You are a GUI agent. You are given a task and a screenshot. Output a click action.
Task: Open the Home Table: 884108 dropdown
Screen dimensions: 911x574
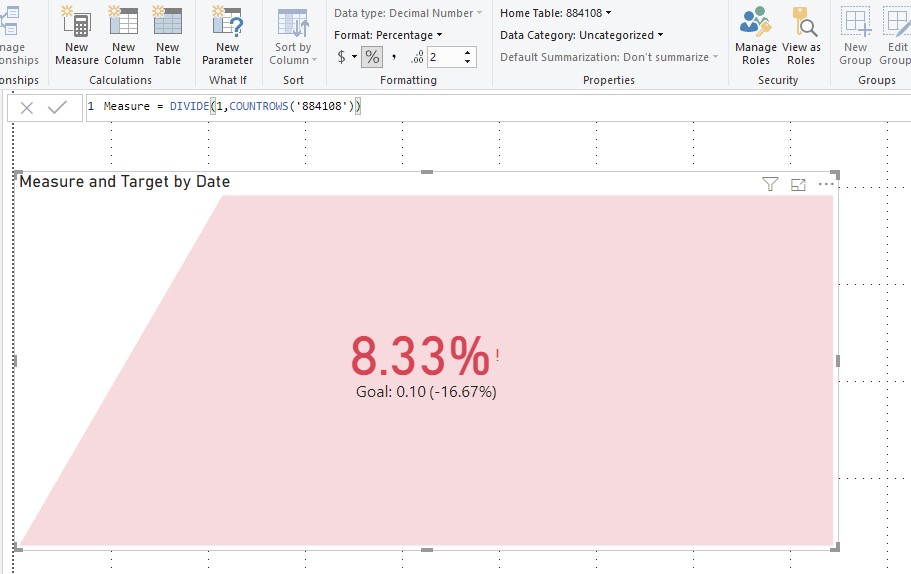point(555,13)
